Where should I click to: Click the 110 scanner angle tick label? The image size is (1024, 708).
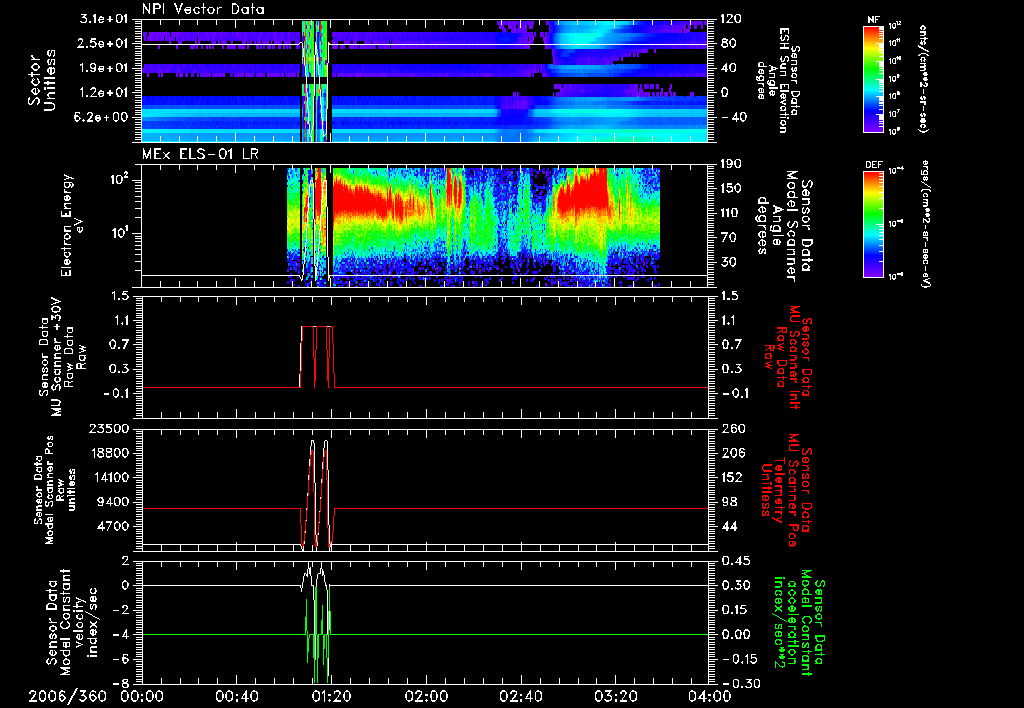731,213
